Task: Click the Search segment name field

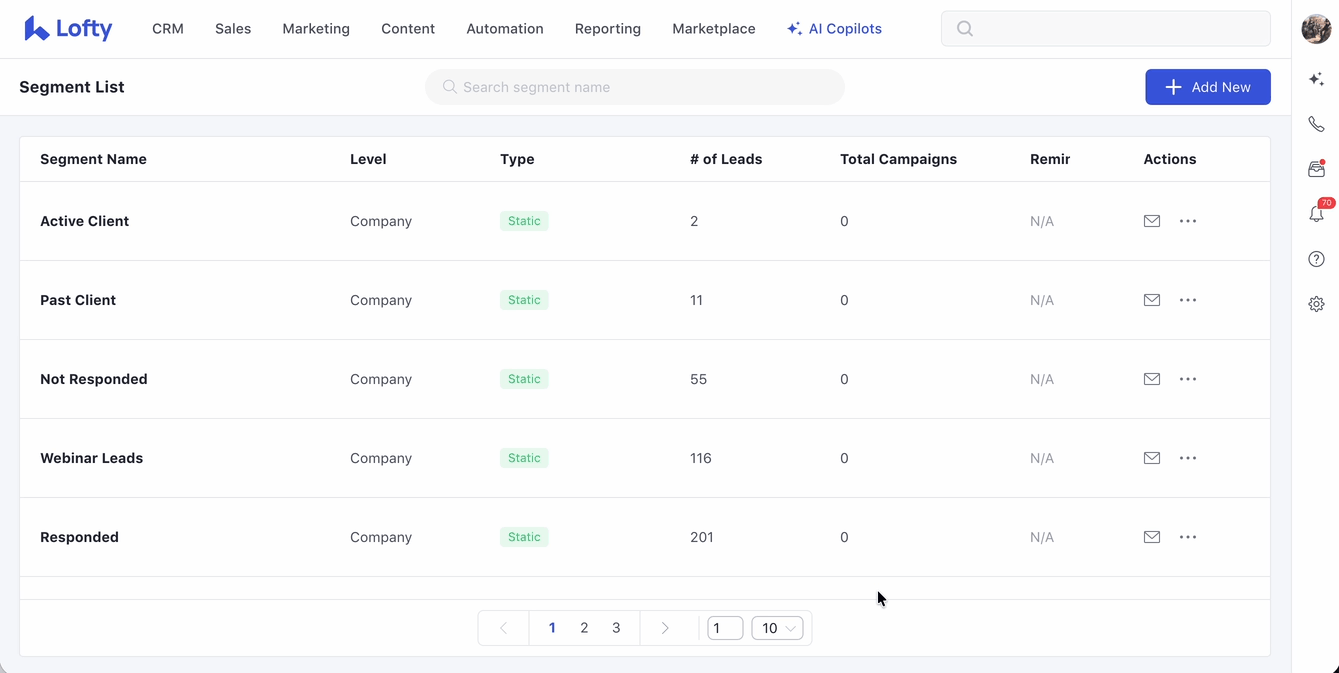Action: [635, 87]
